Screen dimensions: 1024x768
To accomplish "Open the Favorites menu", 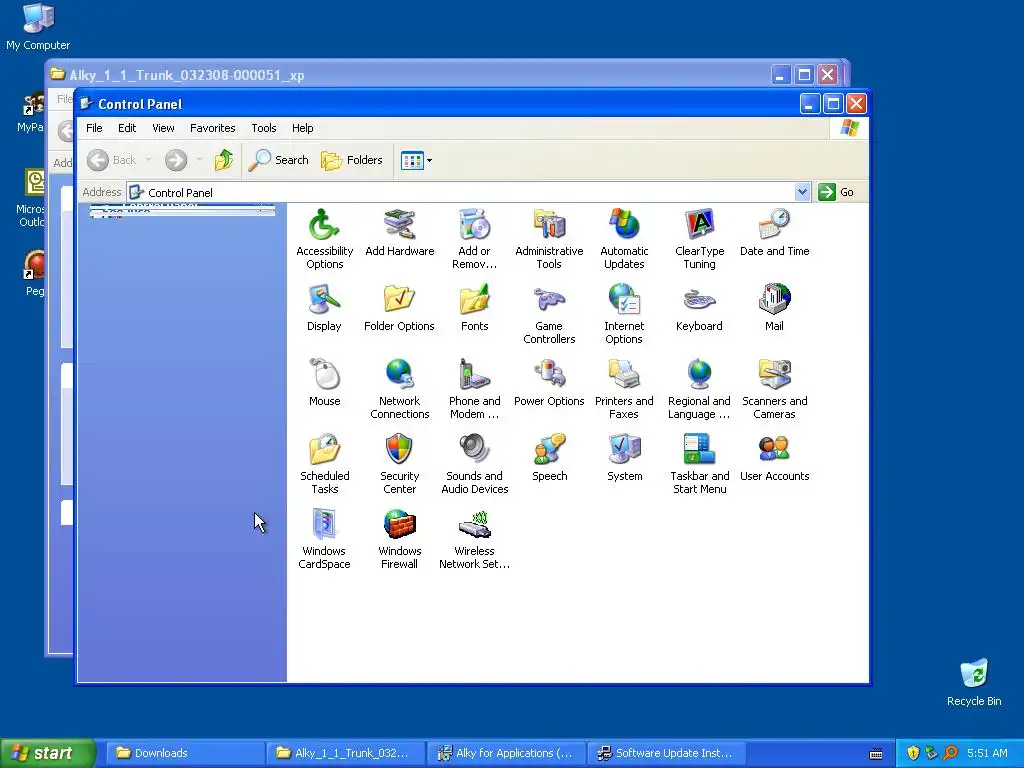I will click(212, 128).
